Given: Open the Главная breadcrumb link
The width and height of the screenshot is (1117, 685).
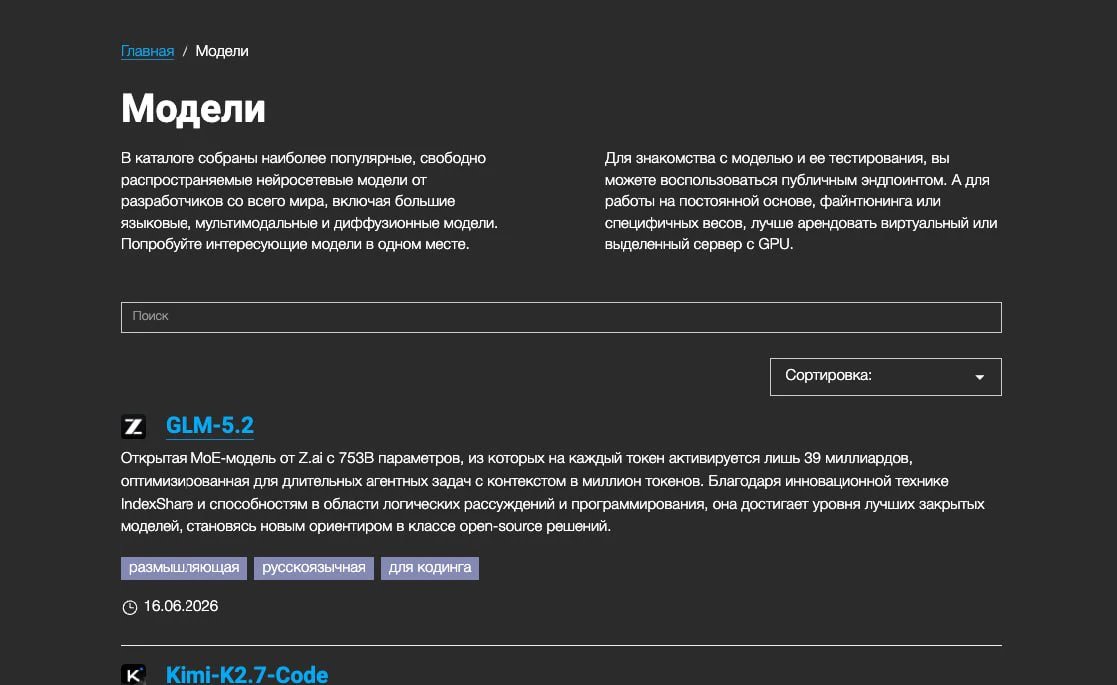Looking at the screenshot, I should click(x=147, y=51).
